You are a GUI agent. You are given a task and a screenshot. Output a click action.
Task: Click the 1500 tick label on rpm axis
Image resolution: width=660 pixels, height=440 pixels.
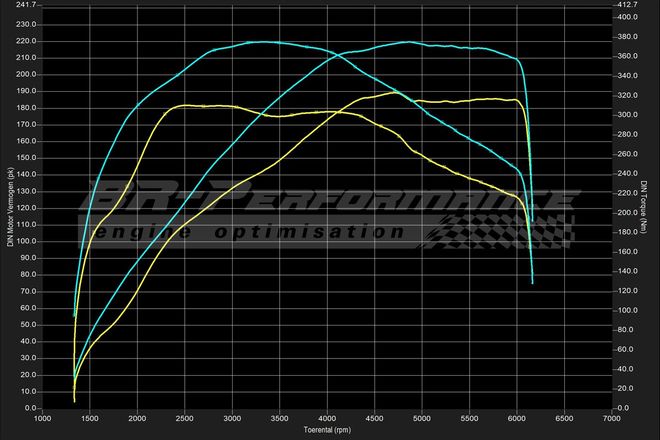click(x=90, y=417)
